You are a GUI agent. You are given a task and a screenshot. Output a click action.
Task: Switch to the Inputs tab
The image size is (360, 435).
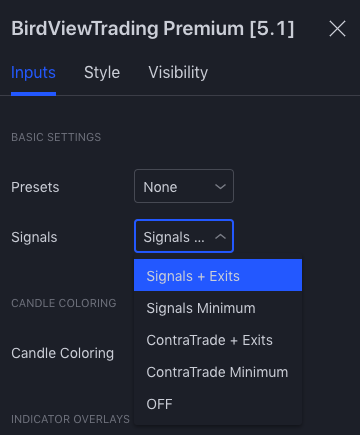pos(33,73)
